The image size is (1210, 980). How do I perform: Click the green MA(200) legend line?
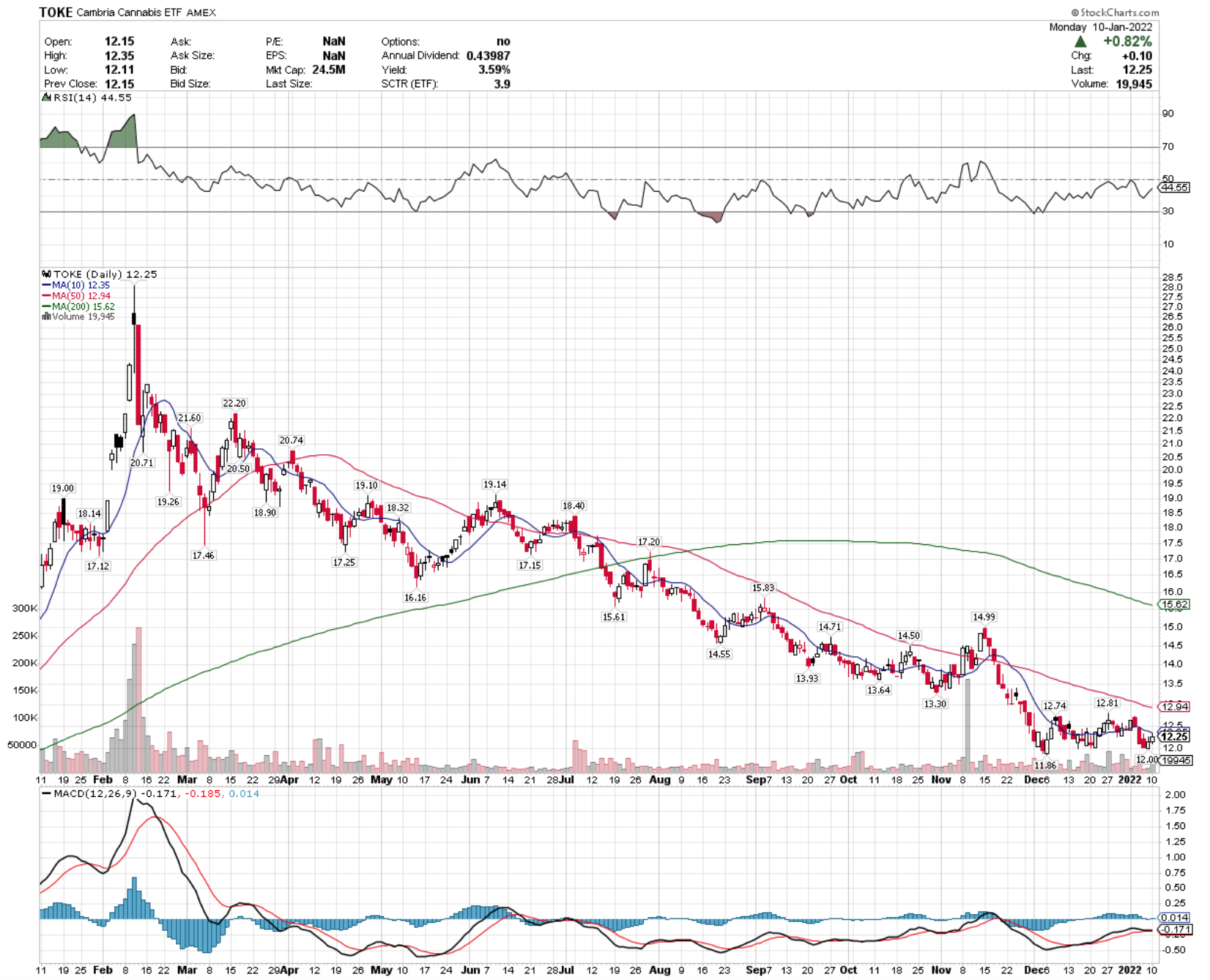46,306
